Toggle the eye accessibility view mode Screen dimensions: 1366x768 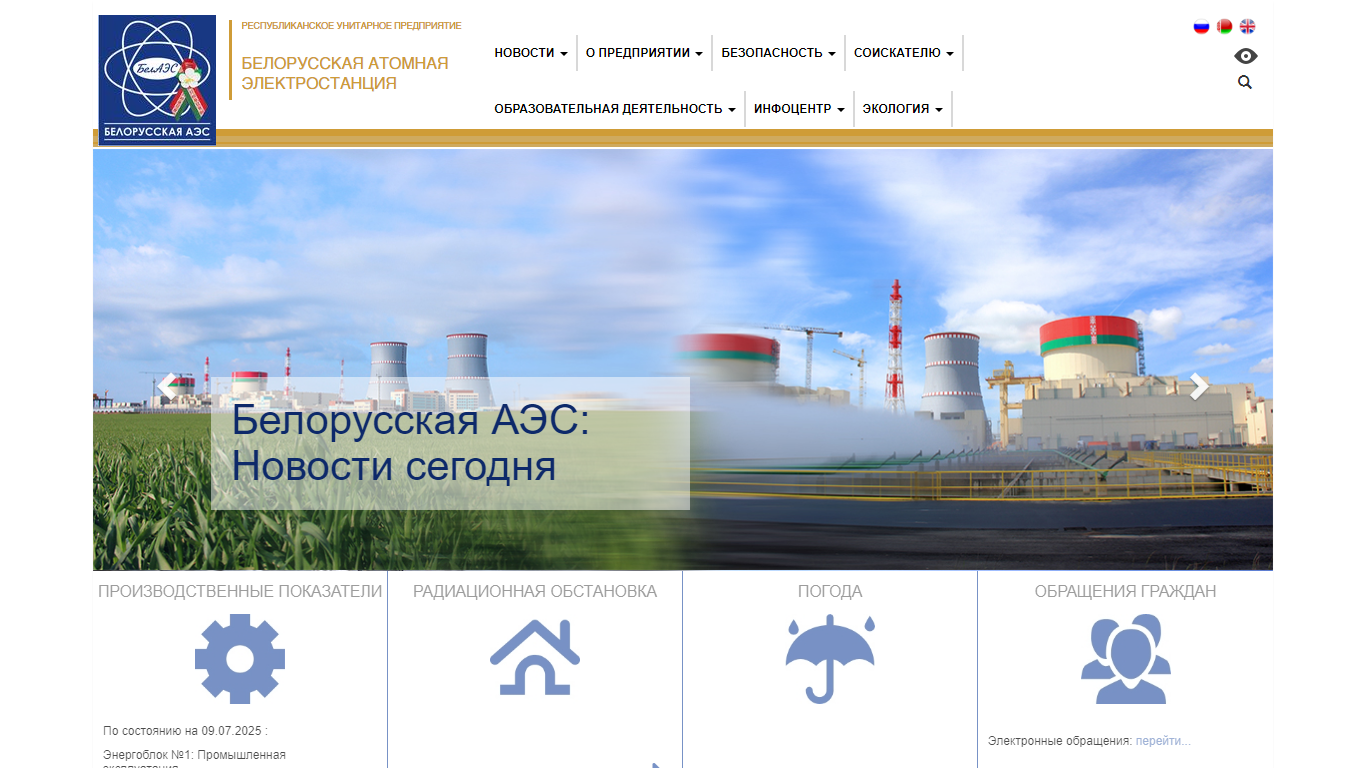click(1245, 56)
